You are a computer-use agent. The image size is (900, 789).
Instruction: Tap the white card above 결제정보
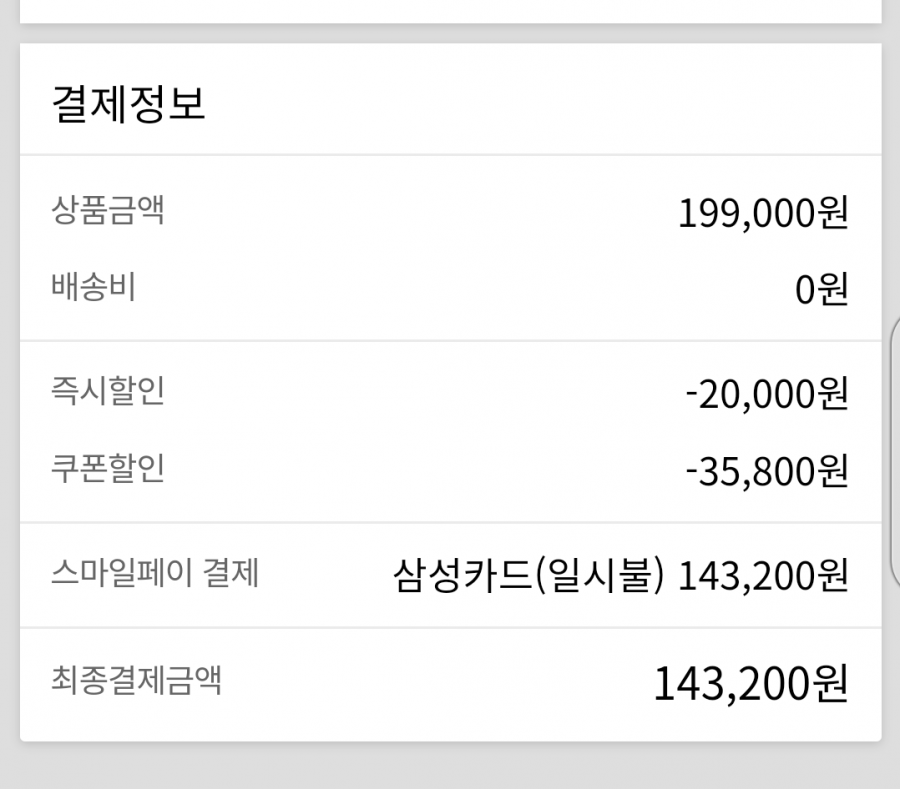[x=451, y=11]
